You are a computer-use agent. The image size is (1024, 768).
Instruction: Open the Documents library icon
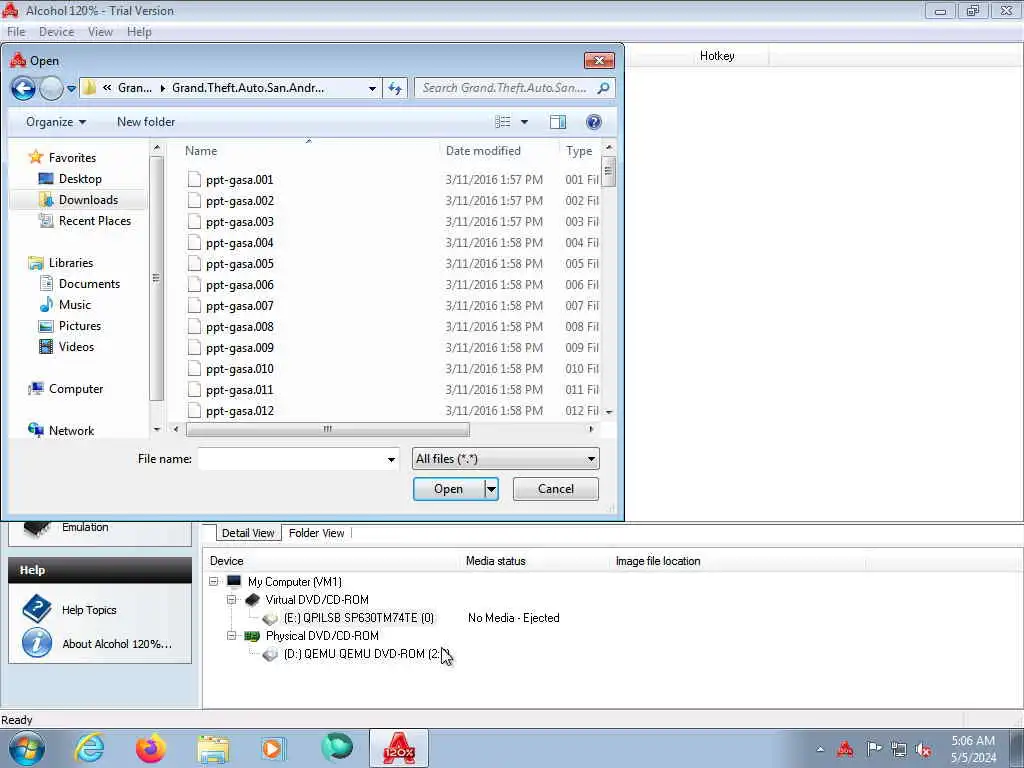(x=46, y=283)
